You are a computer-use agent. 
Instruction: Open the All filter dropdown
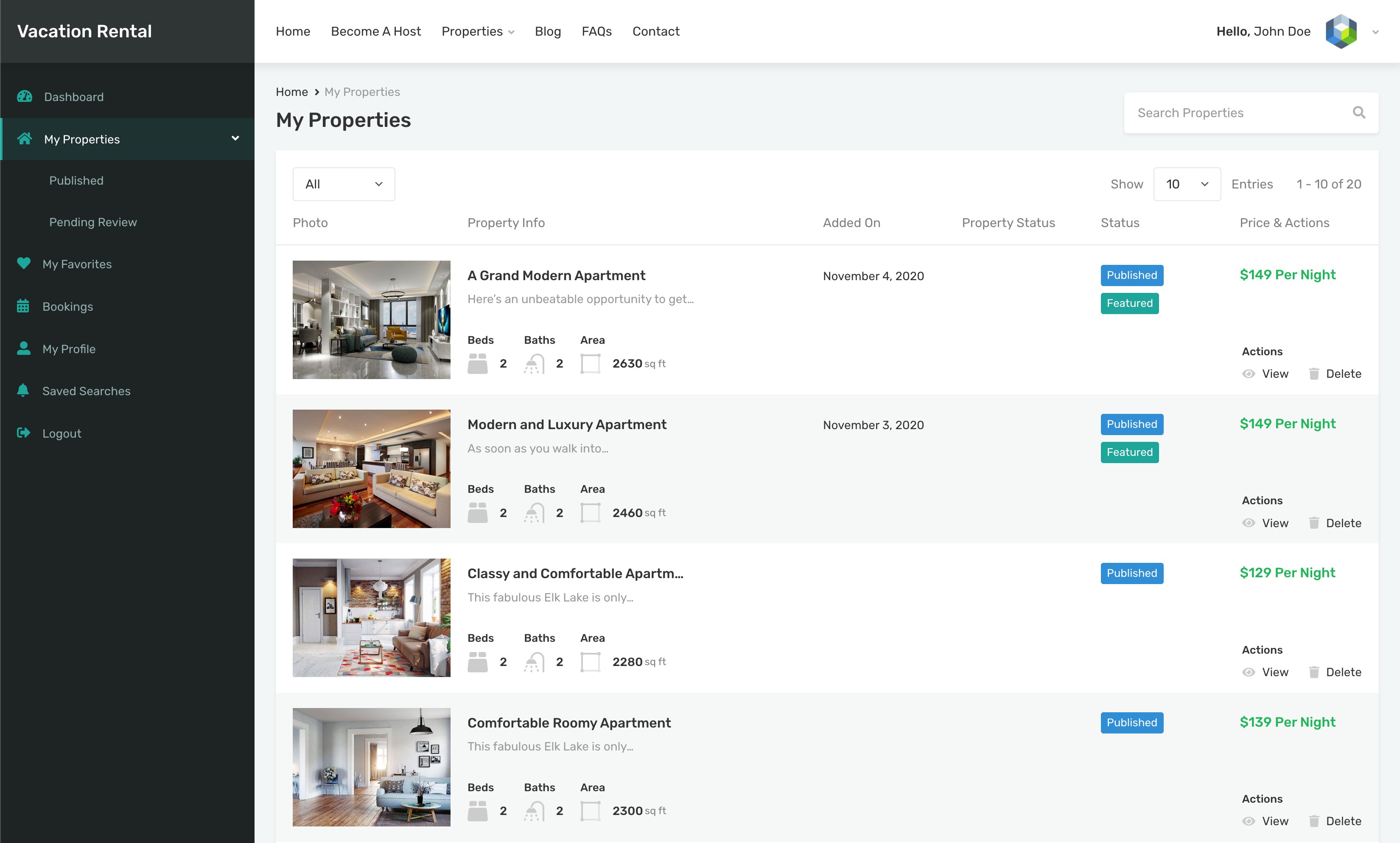[x=344, y=184]
